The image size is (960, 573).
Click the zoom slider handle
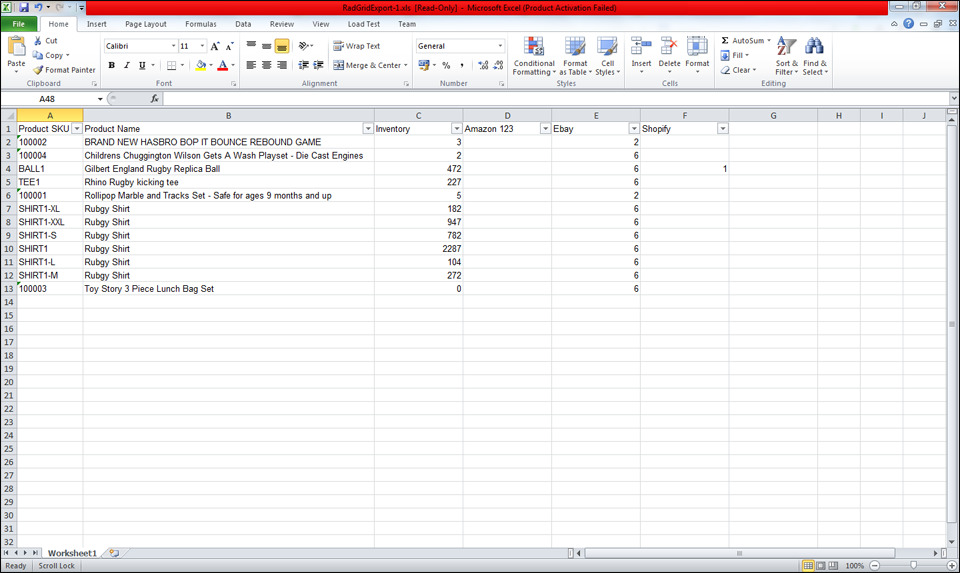[913, 566]
